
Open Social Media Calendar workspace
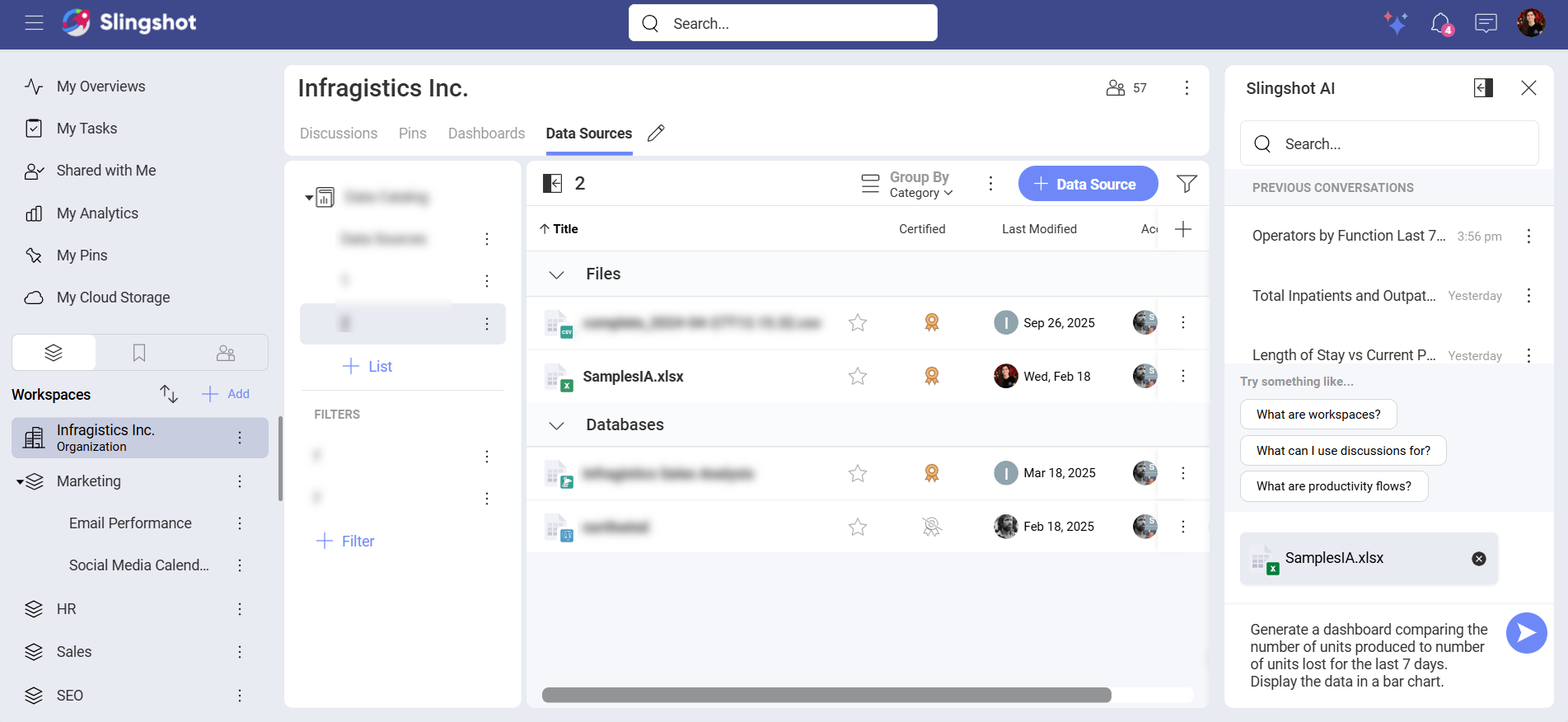coord(138,565)
